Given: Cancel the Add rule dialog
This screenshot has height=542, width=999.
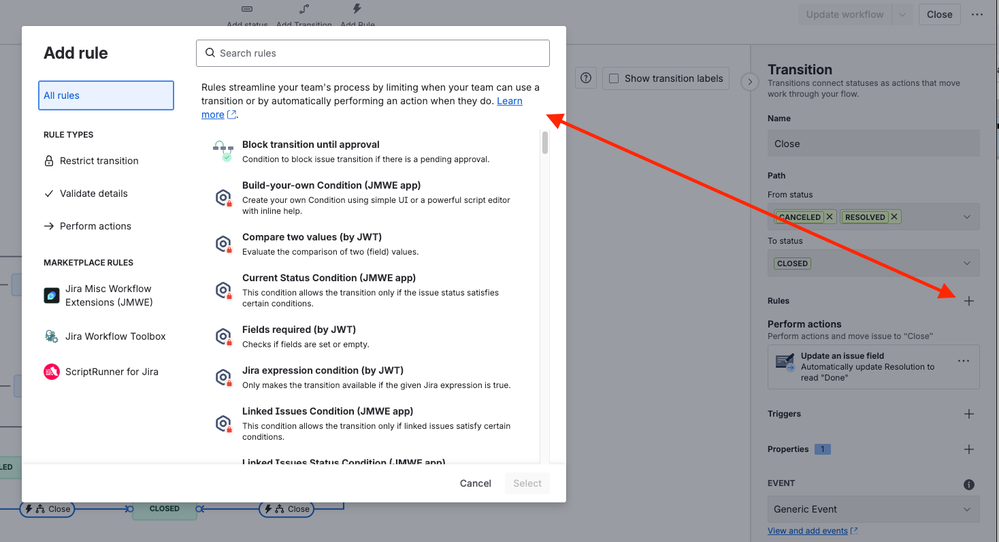Looking at the screenshot, I should pos(475,483).
